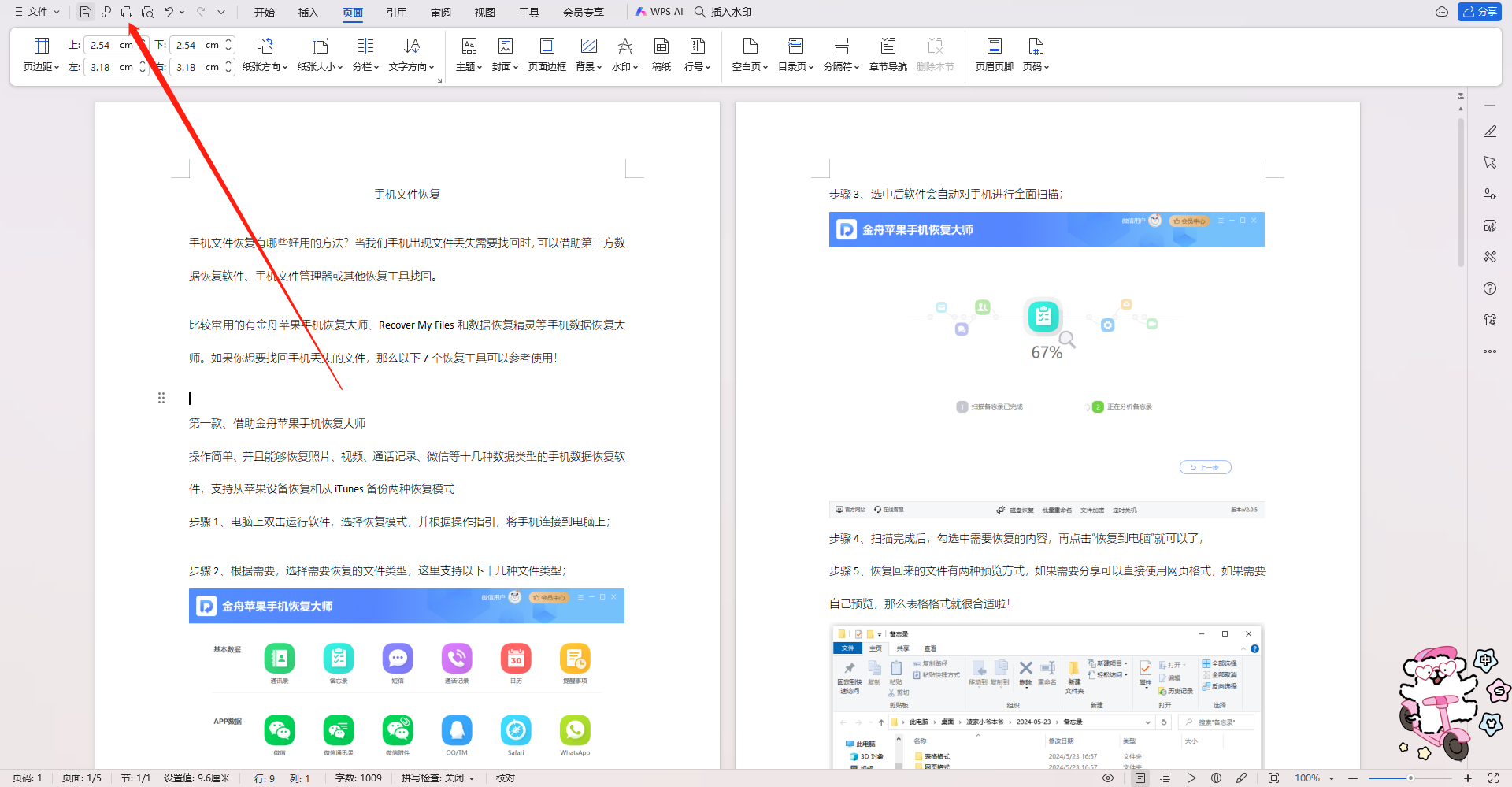Toggle eye protection mode in status bar
This screenshot has width=1512, height=787.
[x=1108, y=778]
